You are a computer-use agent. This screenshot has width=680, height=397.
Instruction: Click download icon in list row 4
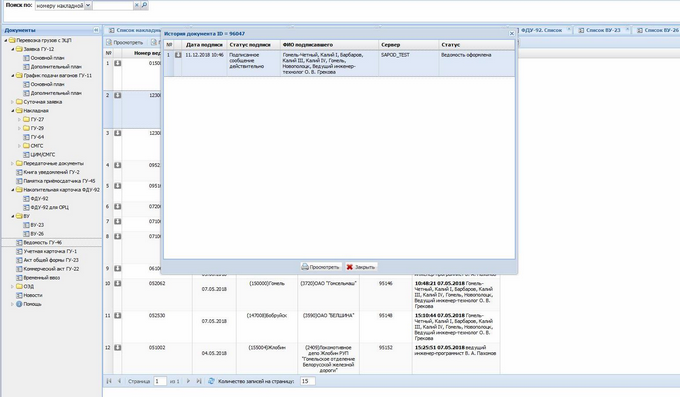pyautogui.click(x=118, y=165)
